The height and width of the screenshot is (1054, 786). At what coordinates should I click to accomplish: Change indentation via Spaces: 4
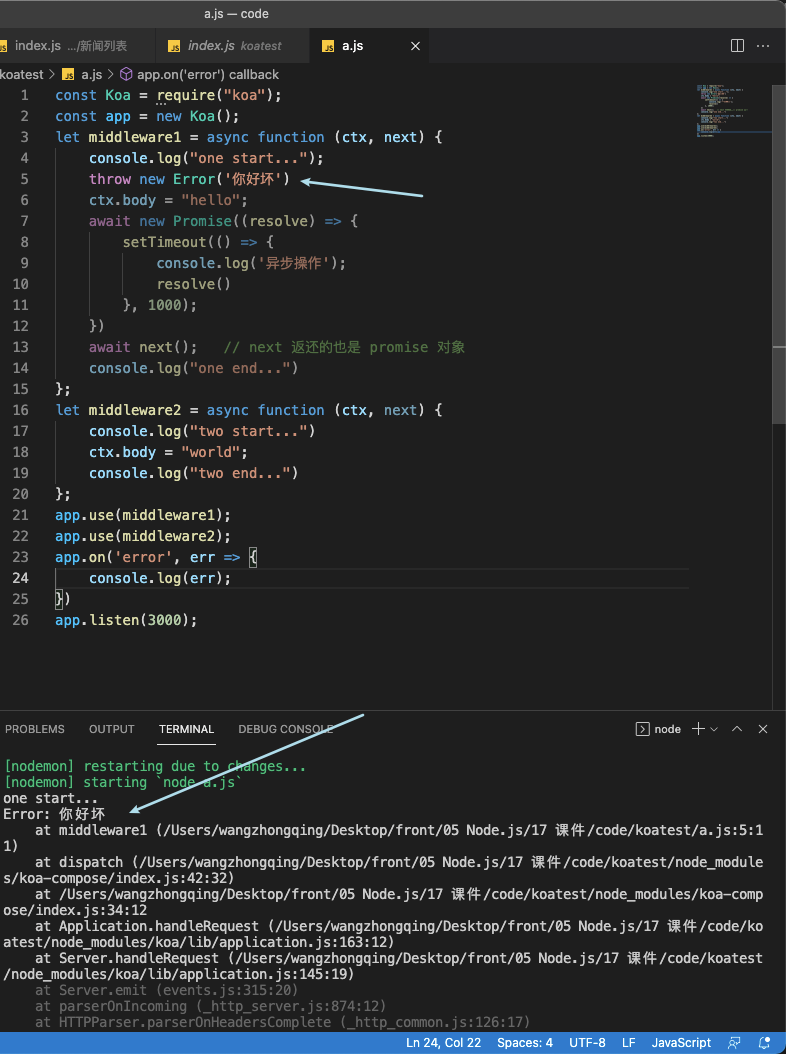click(x=525, y=1043)
